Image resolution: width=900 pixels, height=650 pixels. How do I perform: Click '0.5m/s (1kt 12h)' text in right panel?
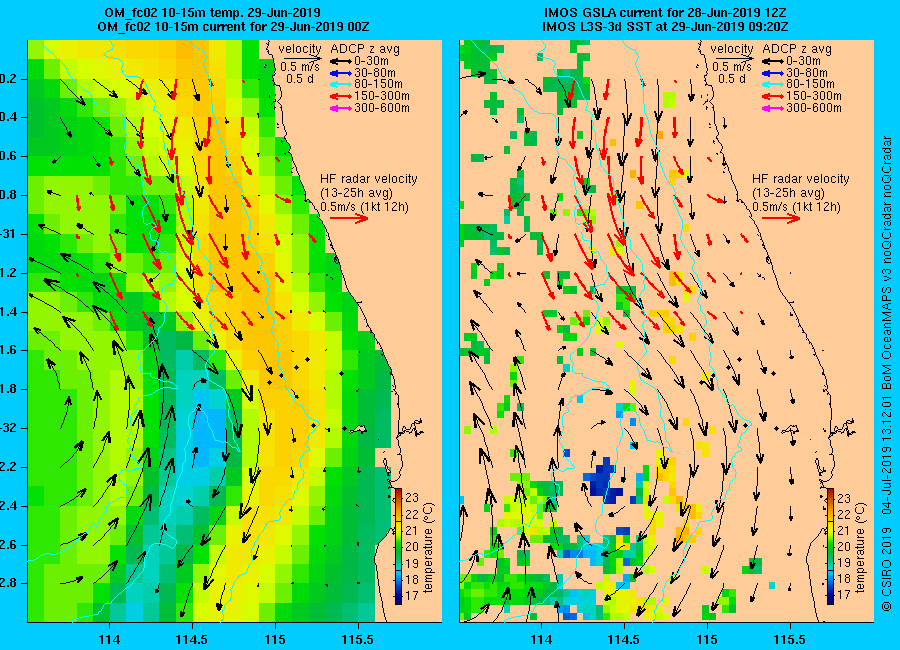pyautogui.click(x=797, y=207)
